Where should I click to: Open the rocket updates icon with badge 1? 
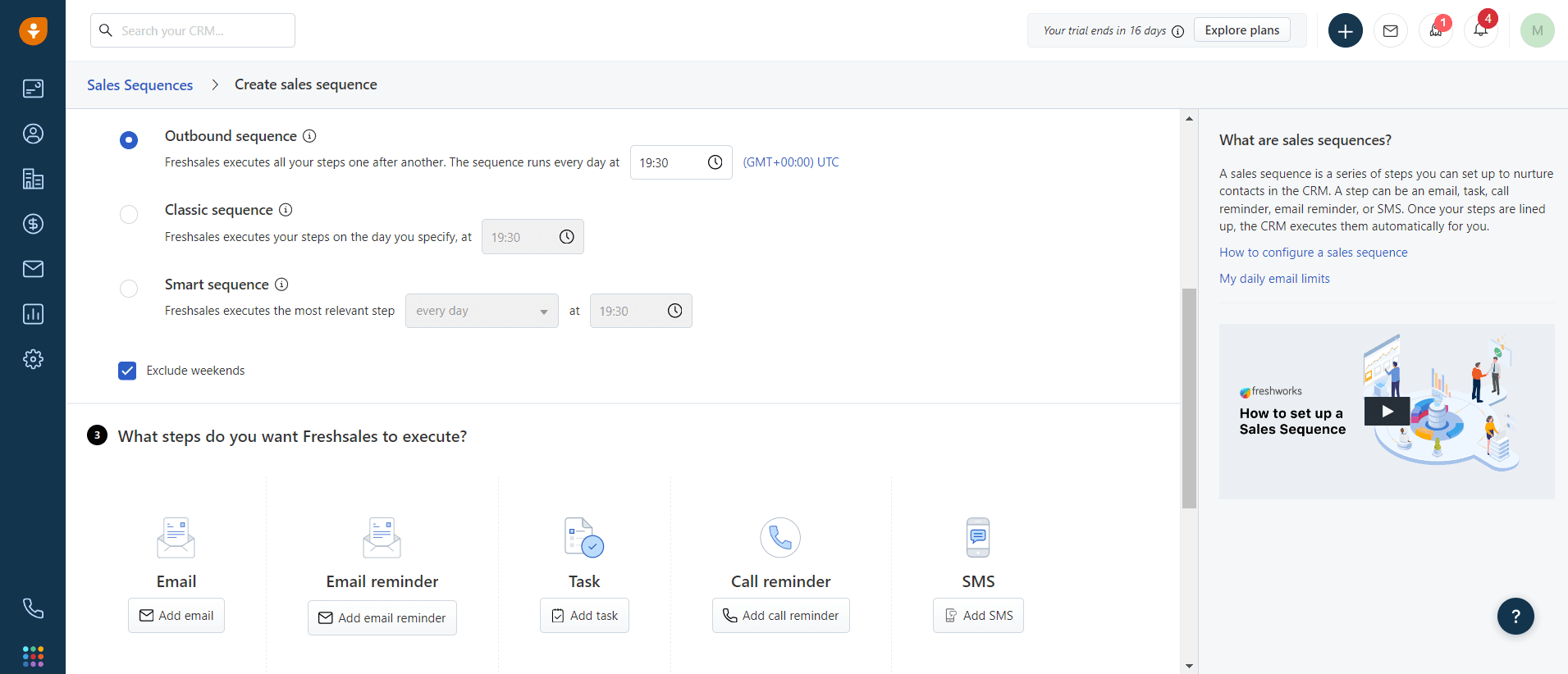coord(1436,31)
